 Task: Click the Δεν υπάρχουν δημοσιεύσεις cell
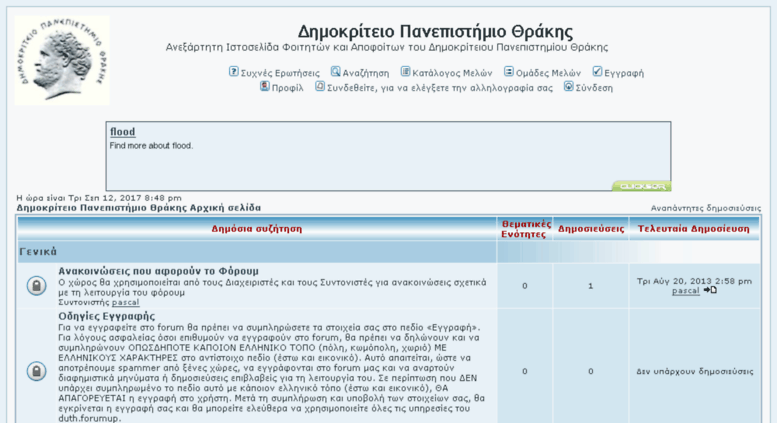[x=694, y=371]
